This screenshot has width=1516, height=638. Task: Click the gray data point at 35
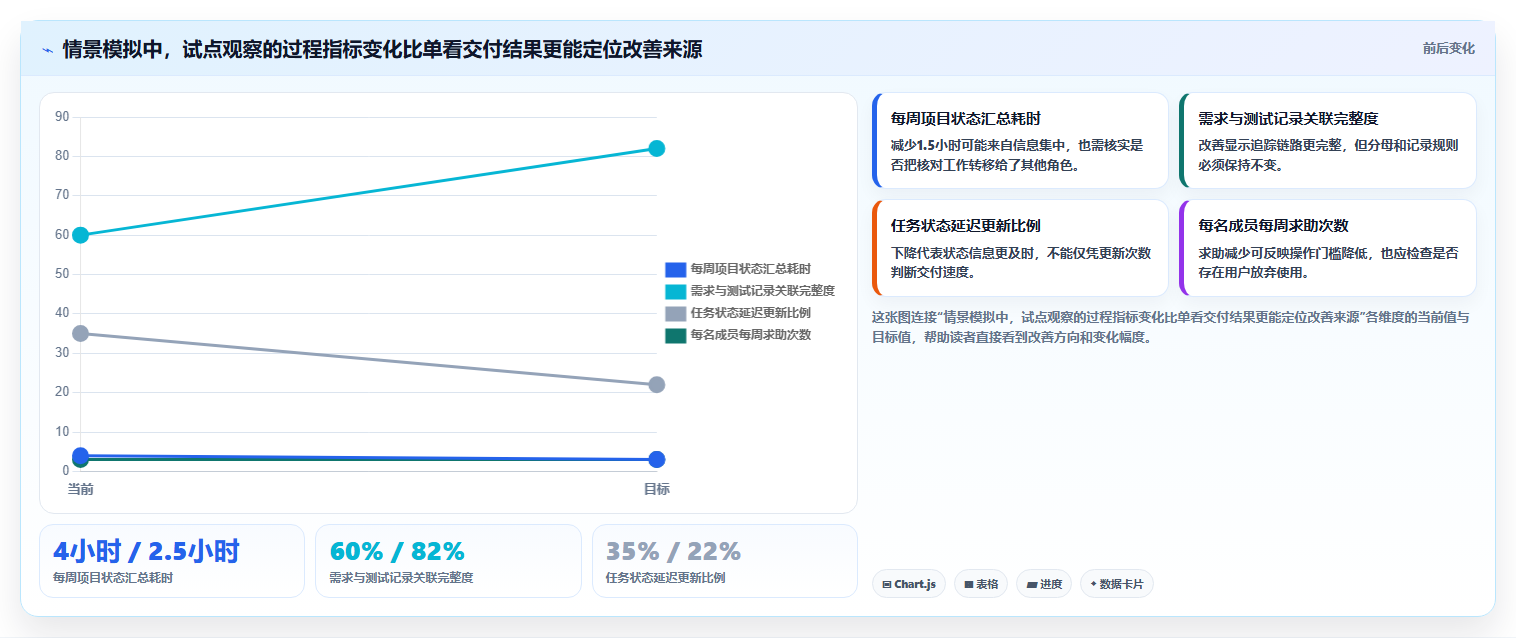[81, 333]
